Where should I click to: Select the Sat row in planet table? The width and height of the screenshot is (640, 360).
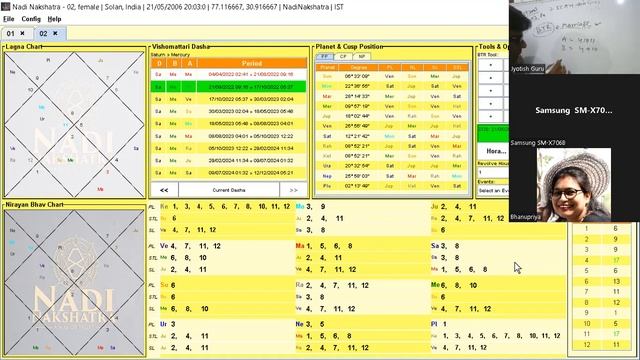pyautogui.click(x=392, y=136)
